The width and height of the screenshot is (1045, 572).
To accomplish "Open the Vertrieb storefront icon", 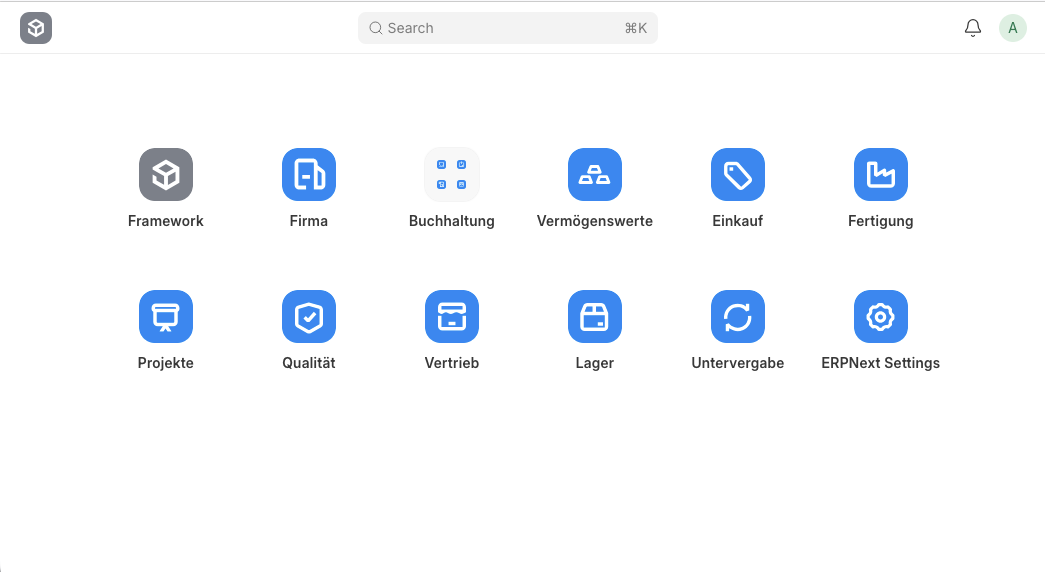I will click(451, 317).
